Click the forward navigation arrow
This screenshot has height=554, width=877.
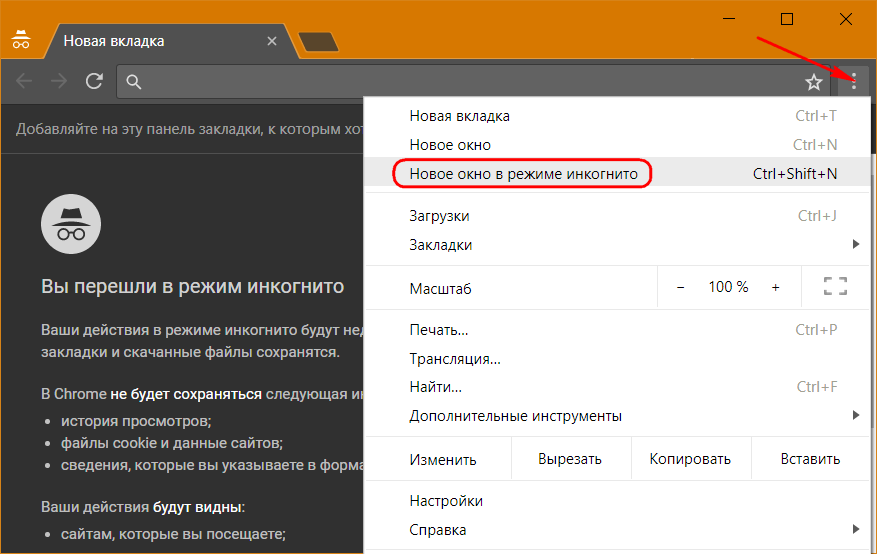coord(59,82)
